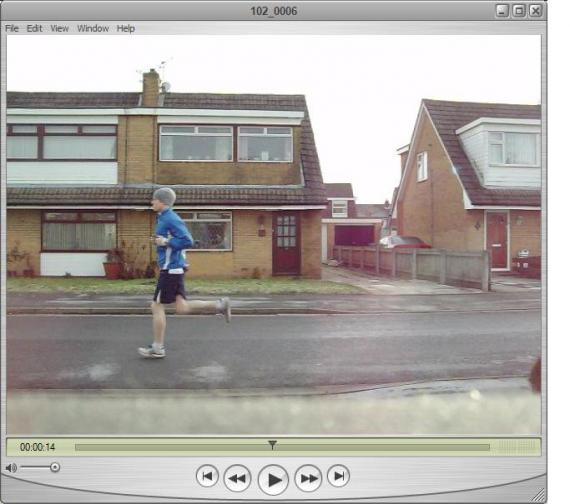Skip to the end of the movie
570x504 pixels.
pyautogui.click(x=338, y=476)
